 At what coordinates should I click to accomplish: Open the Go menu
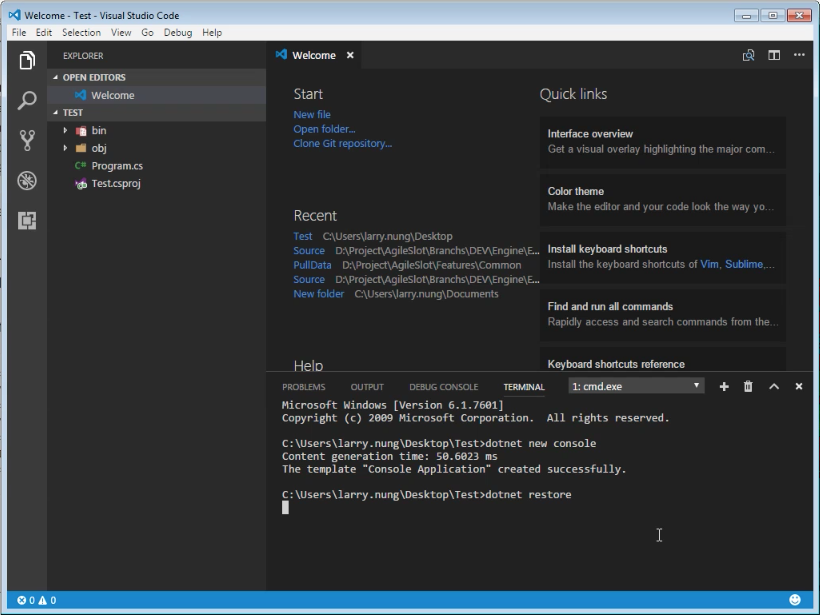(147, 32)
